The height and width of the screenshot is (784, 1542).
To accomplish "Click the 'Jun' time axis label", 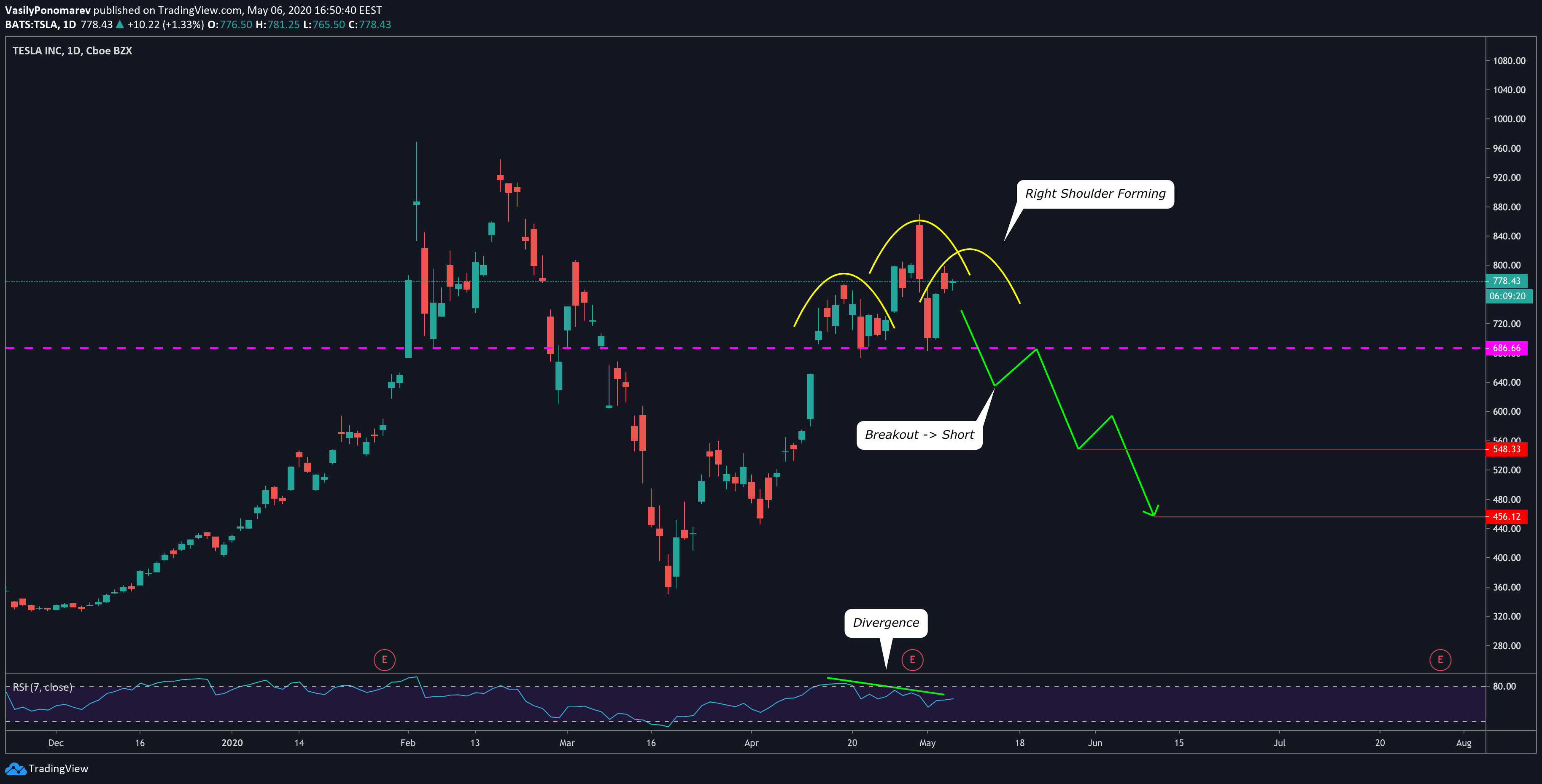I will (1095, 743).
